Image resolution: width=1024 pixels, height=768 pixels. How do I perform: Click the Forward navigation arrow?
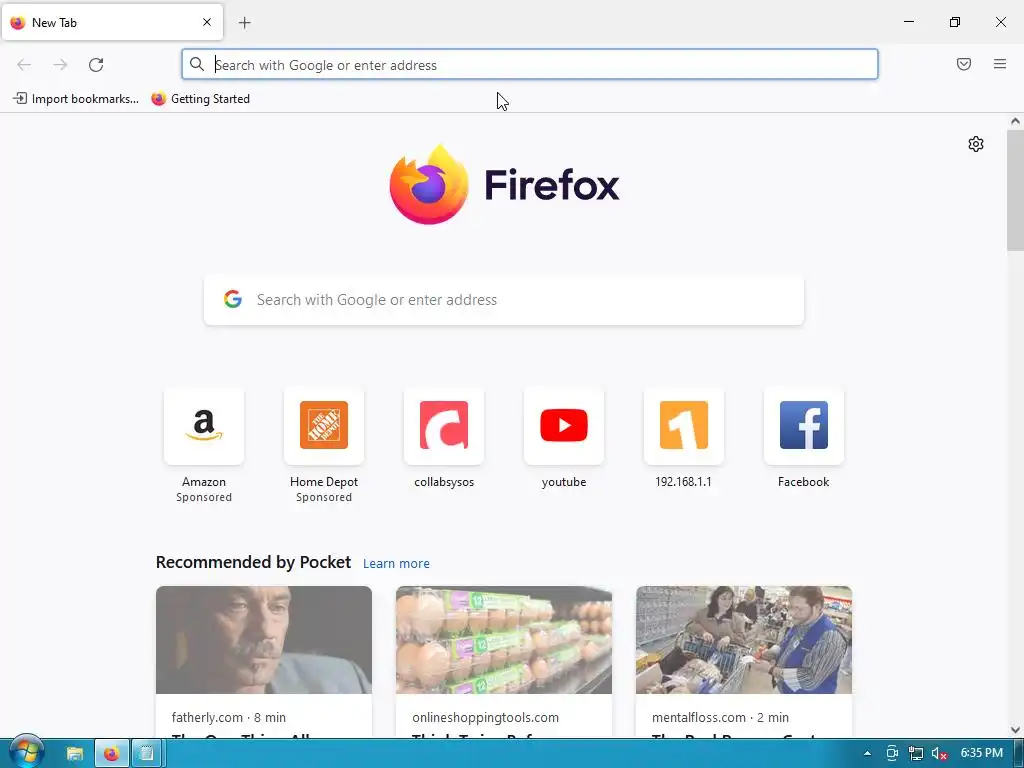click(60, 65)
